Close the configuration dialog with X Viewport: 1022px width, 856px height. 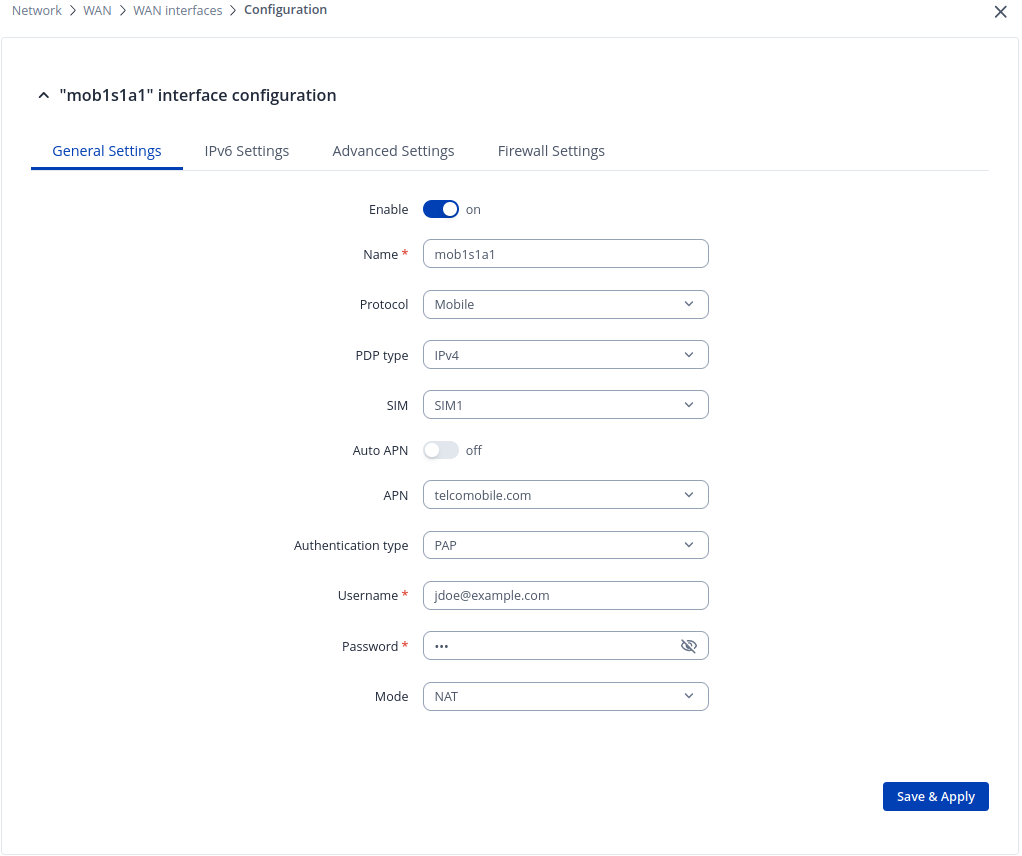1000,12
